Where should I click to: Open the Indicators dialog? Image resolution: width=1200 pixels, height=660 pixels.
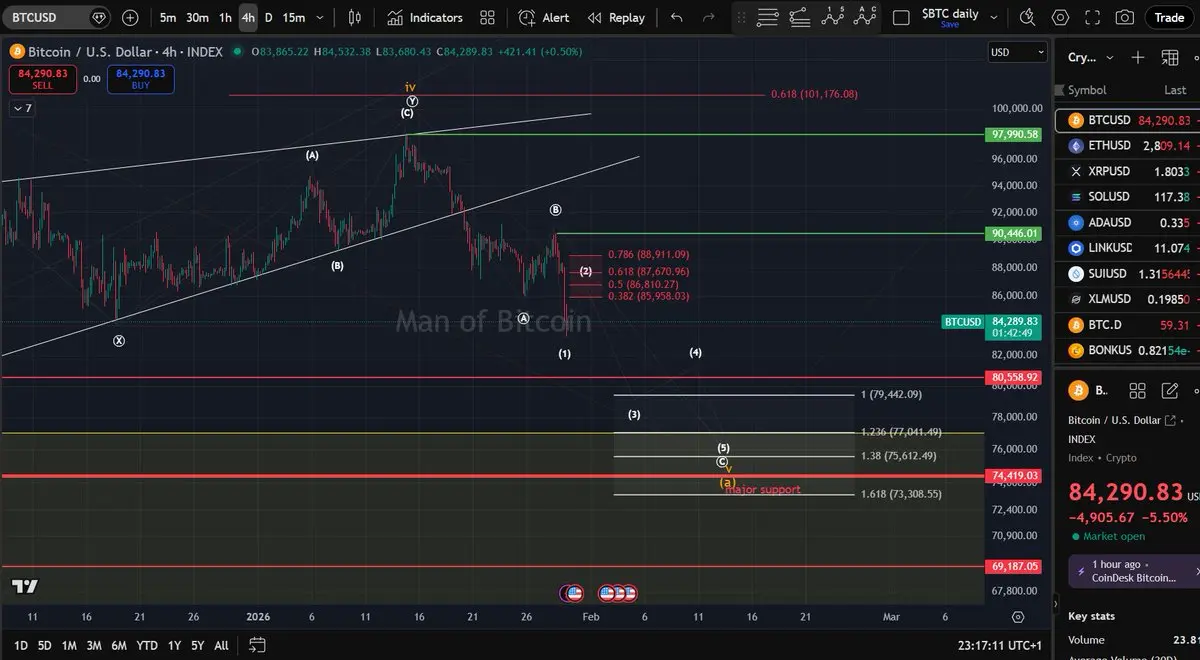pyautogui.click(x=425, y=17)
